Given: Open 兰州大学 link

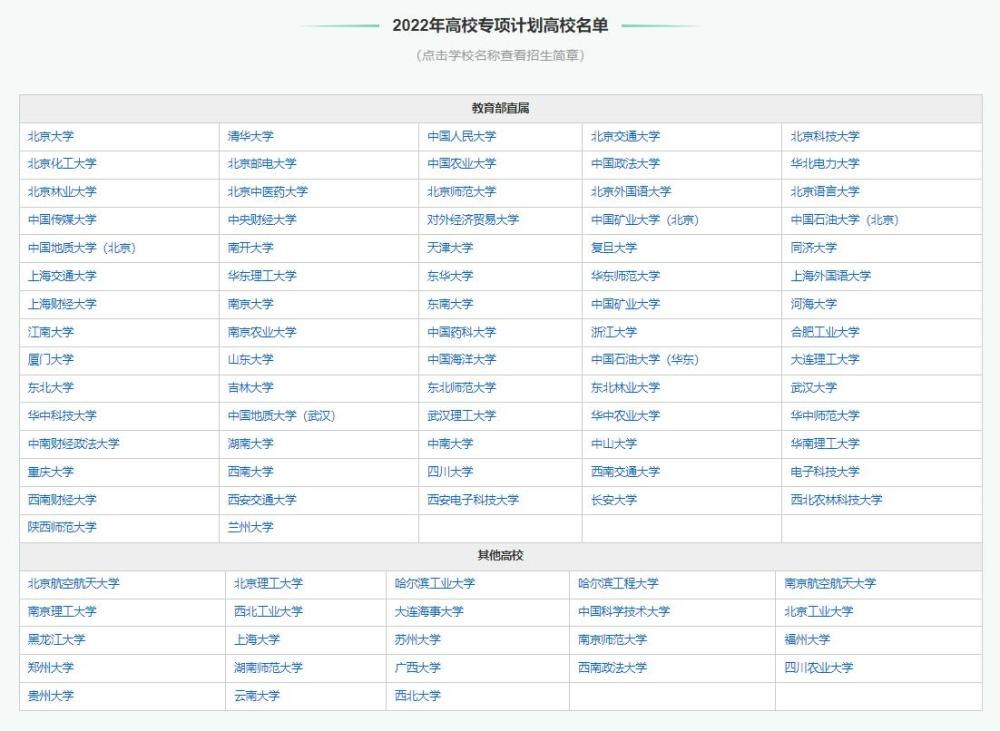Looking at the screenshot, I should [x=251, y=528].
